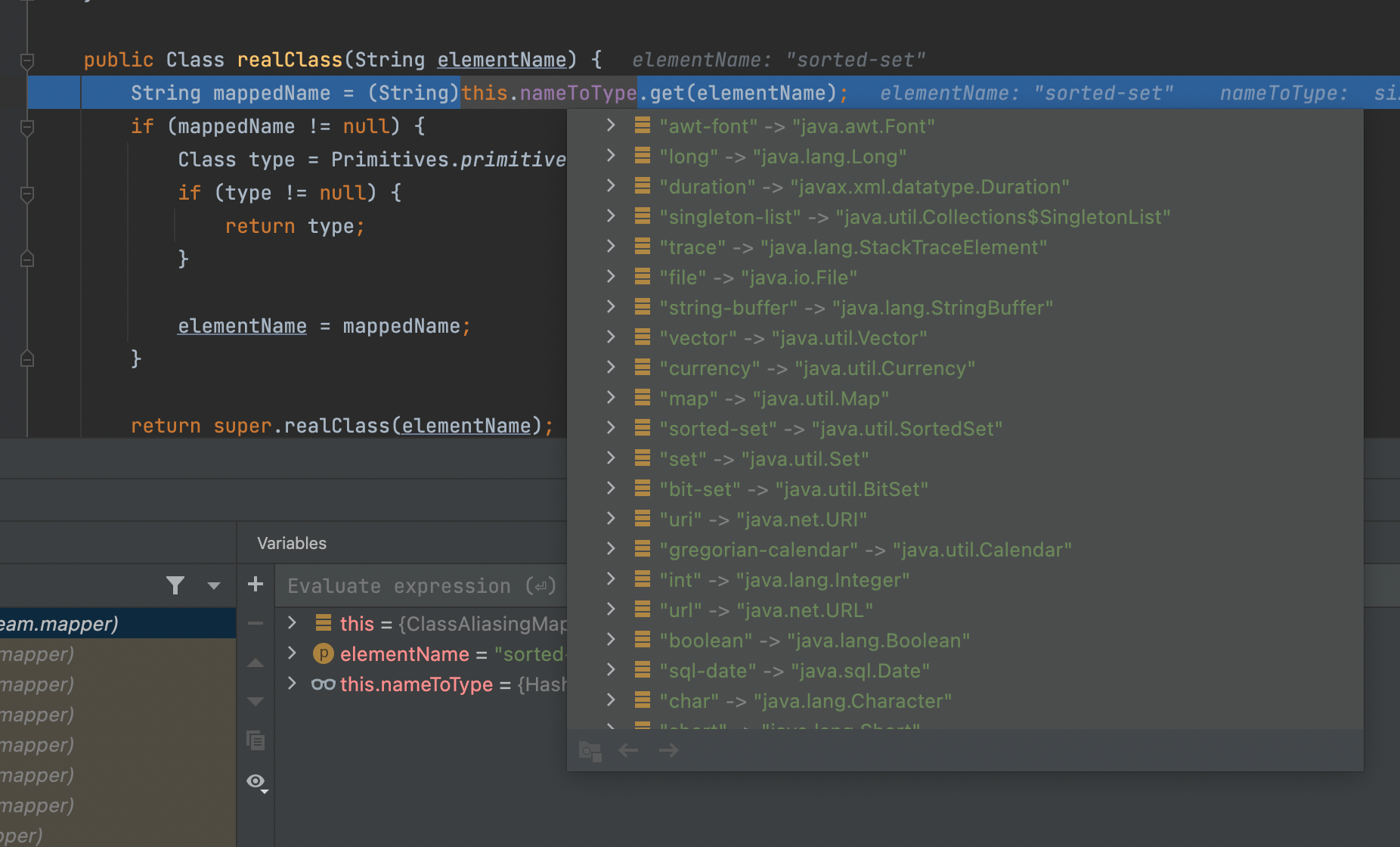
Task: Click the forward arrow in the popup footer
Action: (x=668, y=750)
